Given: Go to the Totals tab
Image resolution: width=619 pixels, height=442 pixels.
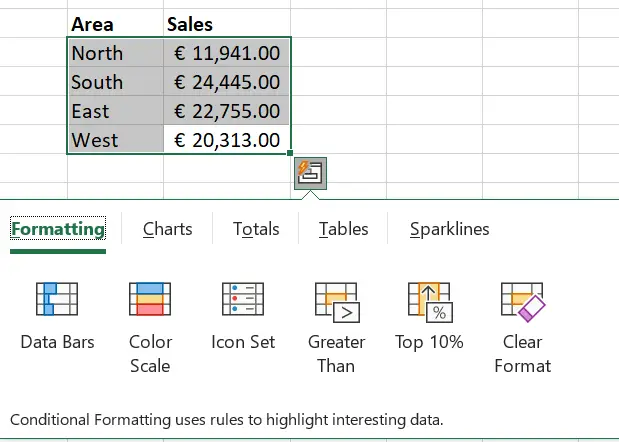Looking at the screenshot, I should click(256, 229).
